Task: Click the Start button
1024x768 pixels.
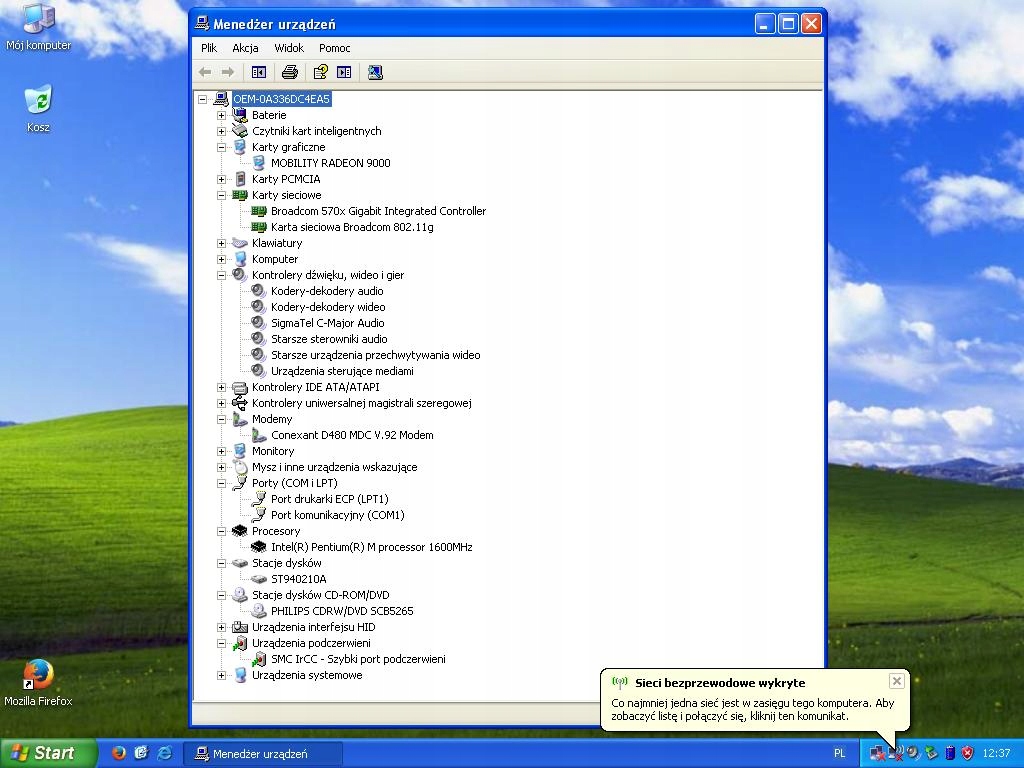Action: pyautogui.click(x=48, y=753)
